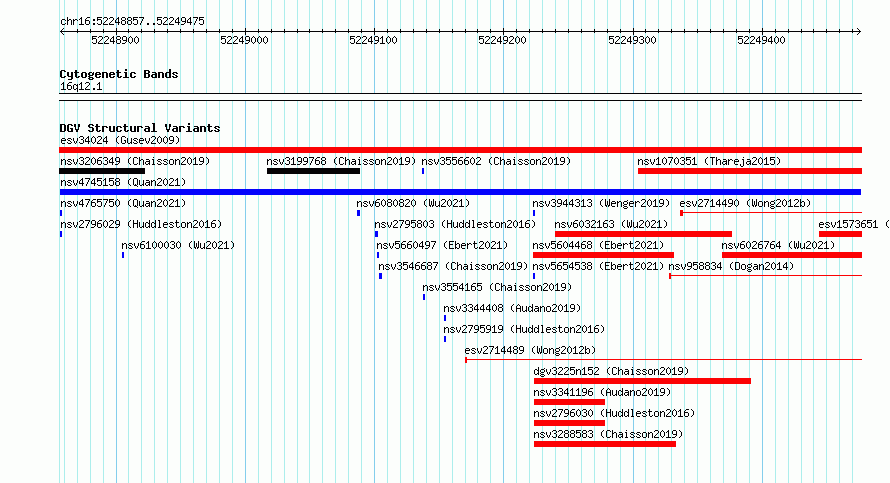
Task: Open the nsv3206349 (Chaisson2019) label
Action: (135, 161)
